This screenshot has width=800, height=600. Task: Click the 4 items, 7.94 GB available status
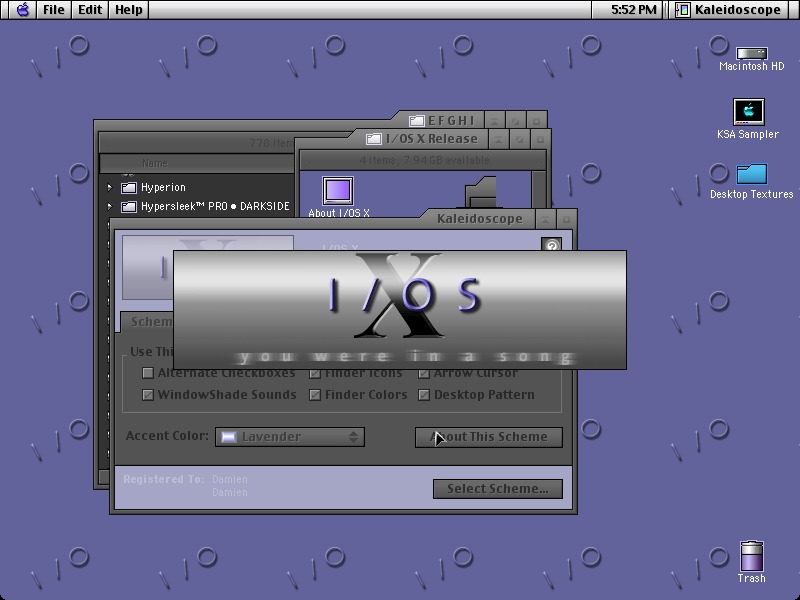pyautogui.click(x=424, y=160)
